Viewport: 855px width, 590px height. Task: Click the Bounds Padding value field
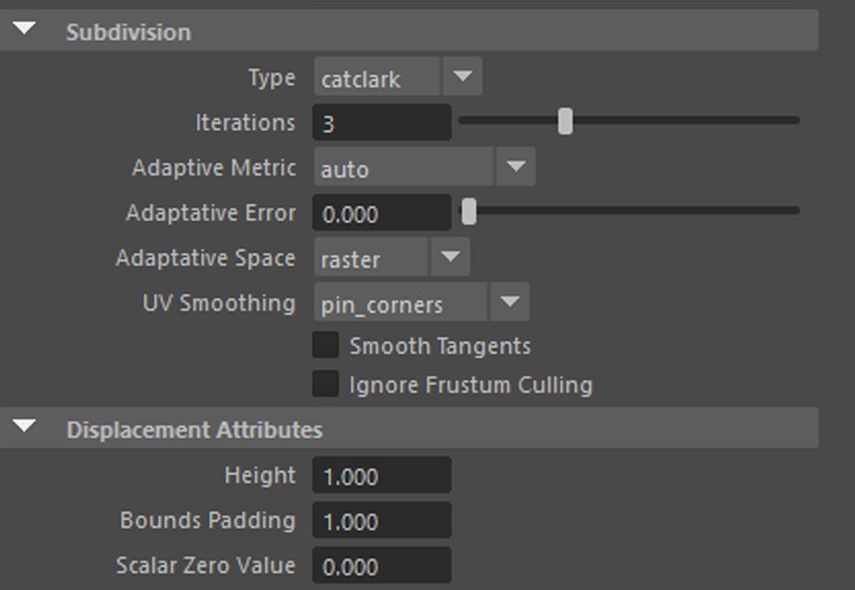[x=381, y=521]
